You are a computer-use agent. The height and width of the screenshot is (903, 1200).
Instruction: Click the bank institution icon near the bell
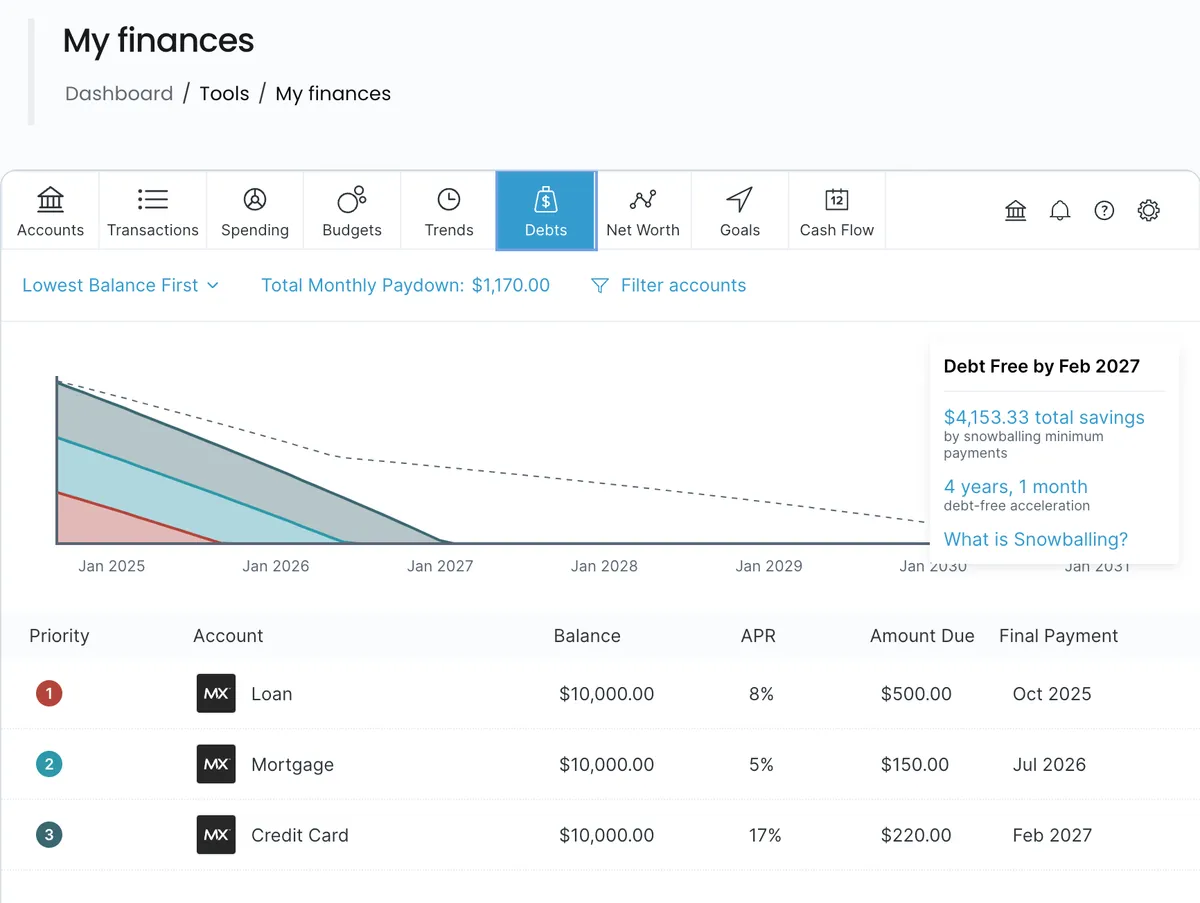pyautogui.click(x=1016, y=210)
